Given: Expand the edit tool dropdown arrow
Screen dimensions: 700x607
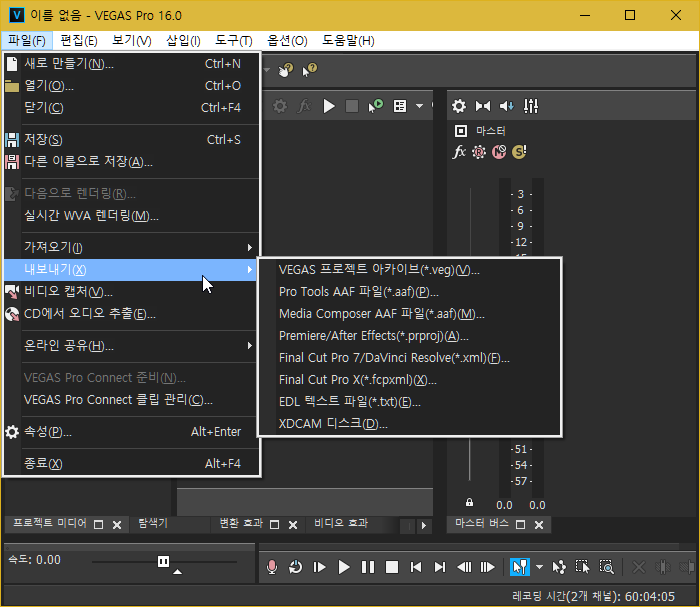Looking at the screenshot, I should 539,567.
